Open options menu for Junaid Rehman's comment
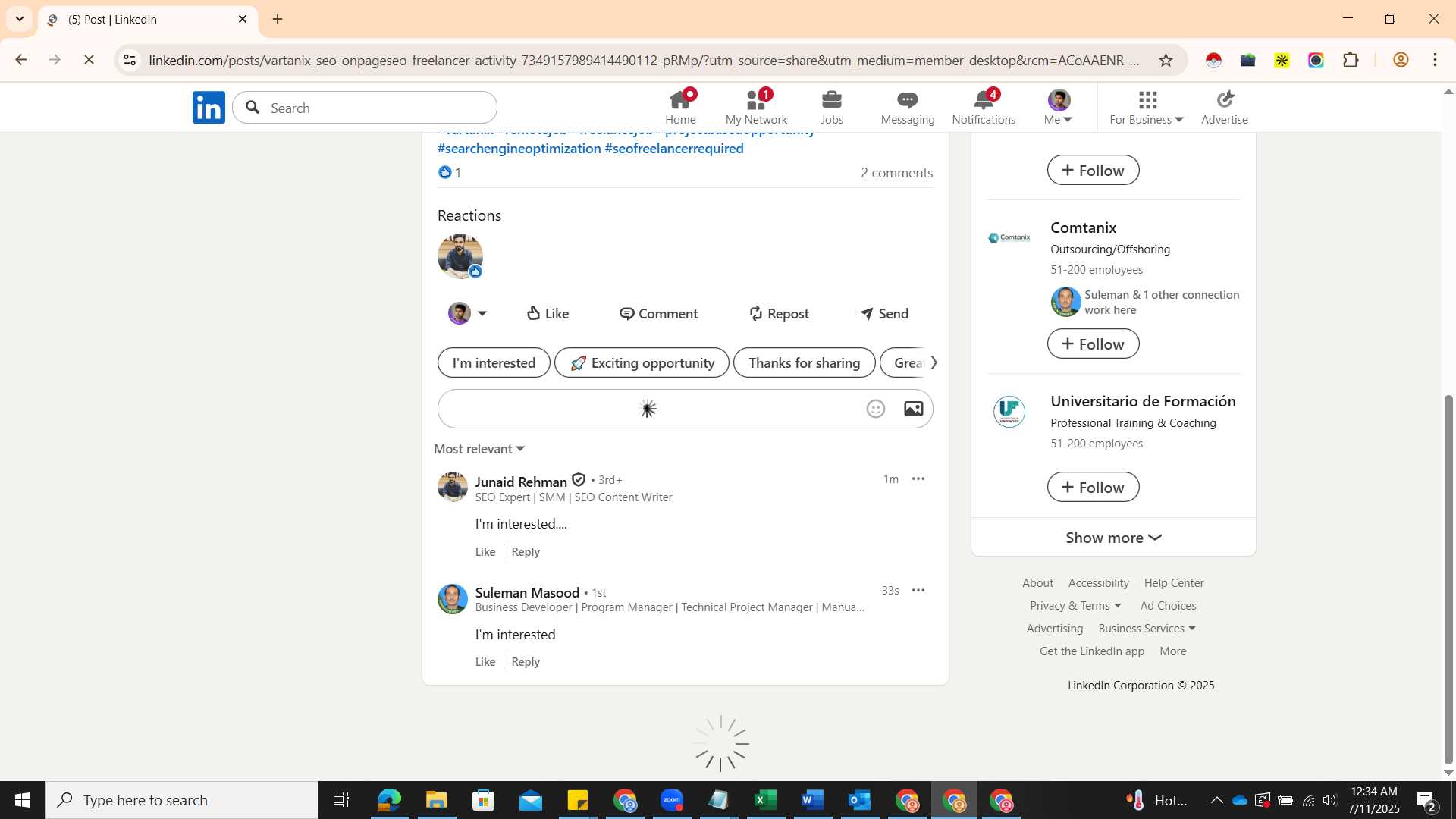 click(x=918, y=479)
